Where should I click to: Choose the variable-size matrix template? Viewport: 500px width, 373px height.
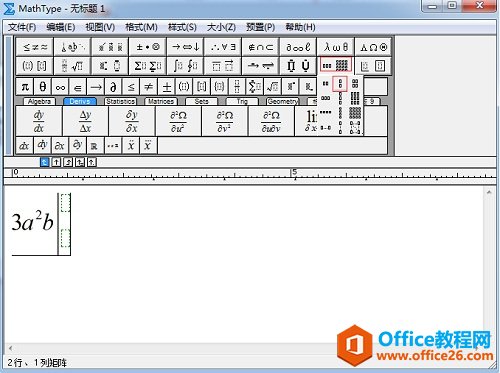[x=355, y=128]
